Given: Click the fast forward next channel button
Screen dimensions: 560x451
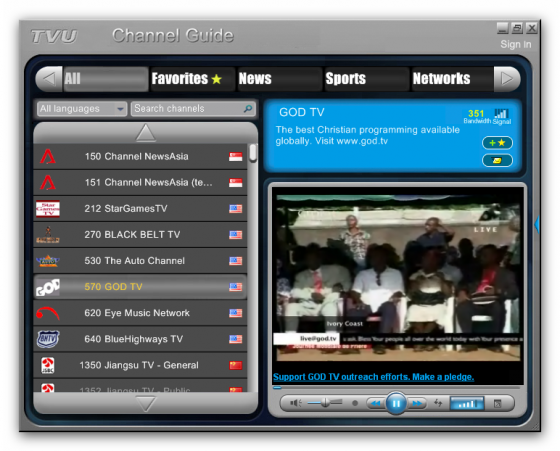Looking at the screenshot, I should click(417, 404).
